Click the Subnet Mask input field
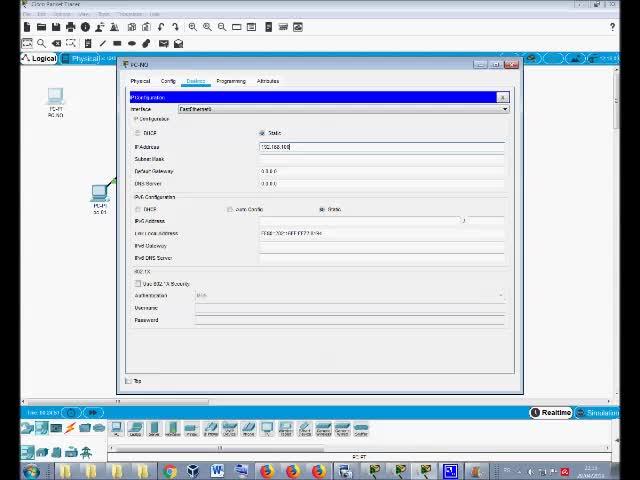The height and width of the screenshot is (480, 640). point(382,159)
